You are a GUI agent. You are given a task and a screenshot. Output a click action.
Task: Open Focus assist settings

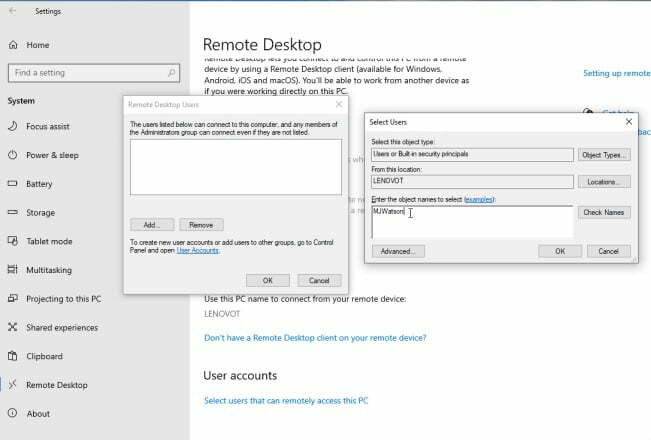(x=48, y=127)
